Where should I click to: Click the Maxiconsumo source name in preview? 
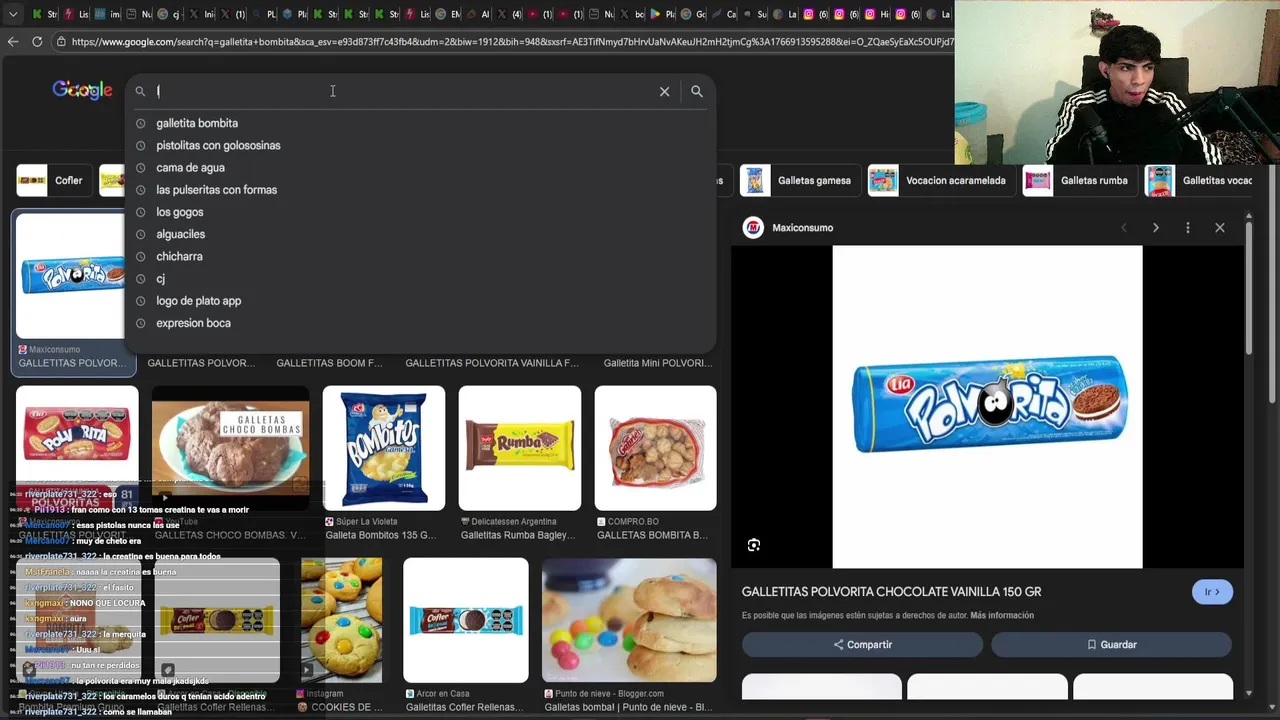(802, 228)
